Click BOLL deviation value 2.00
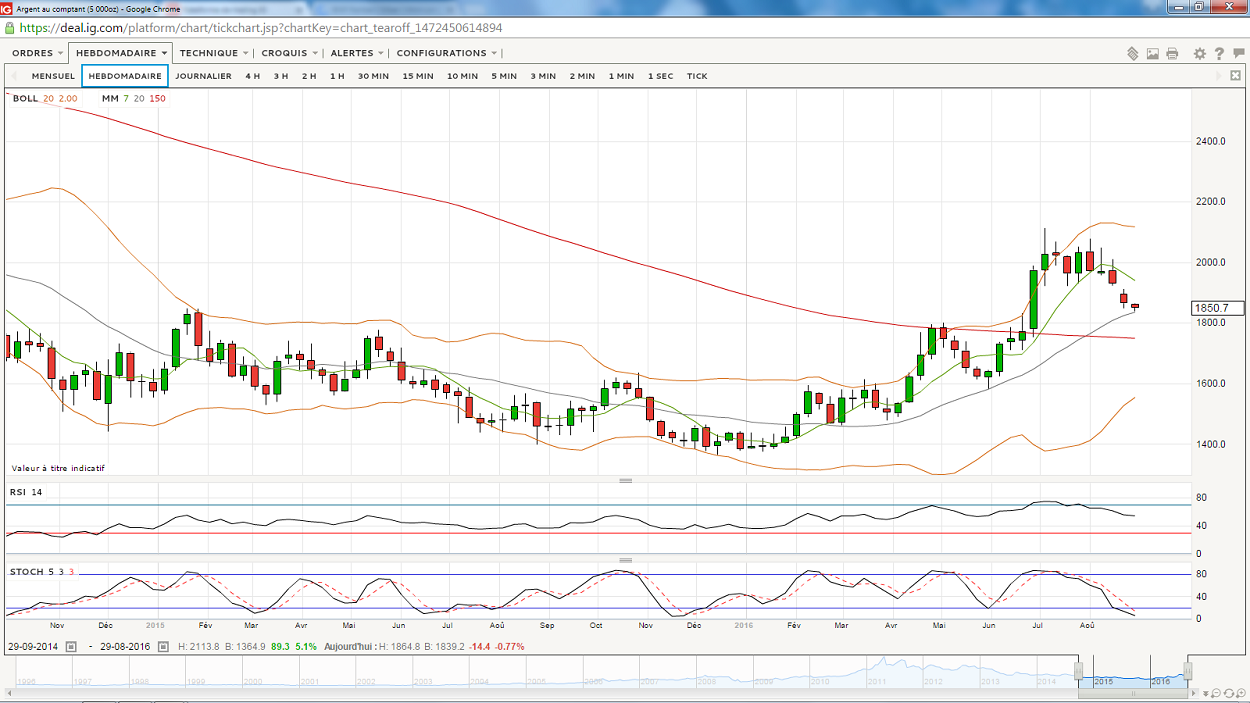Viewport: 1250px width, 703px height. tap(68, 98)
